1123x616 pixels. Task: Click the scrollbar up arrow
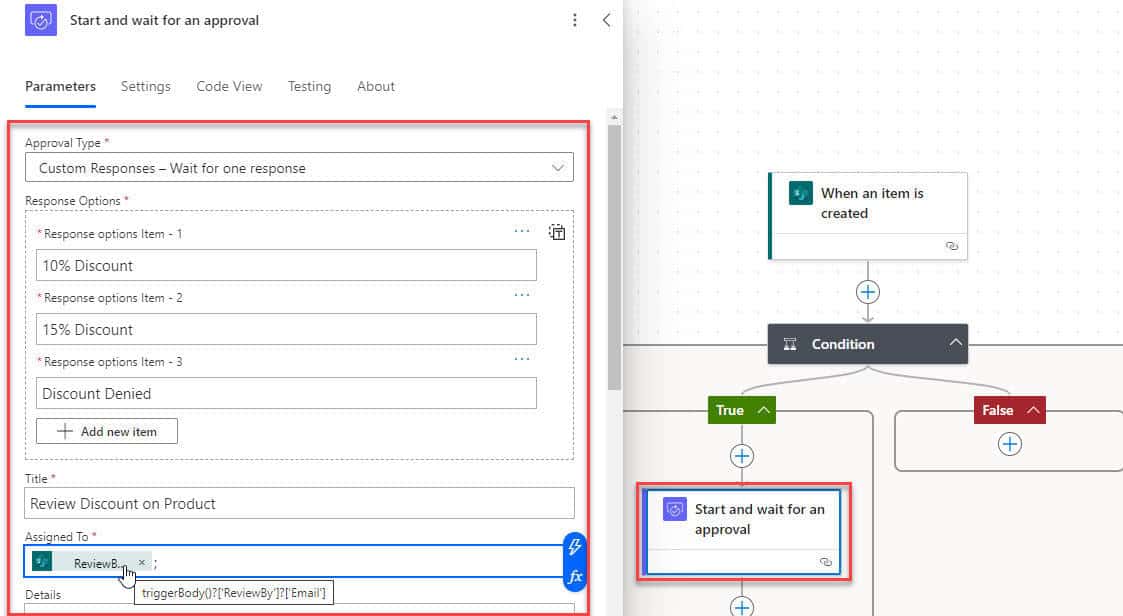(614, 117)
